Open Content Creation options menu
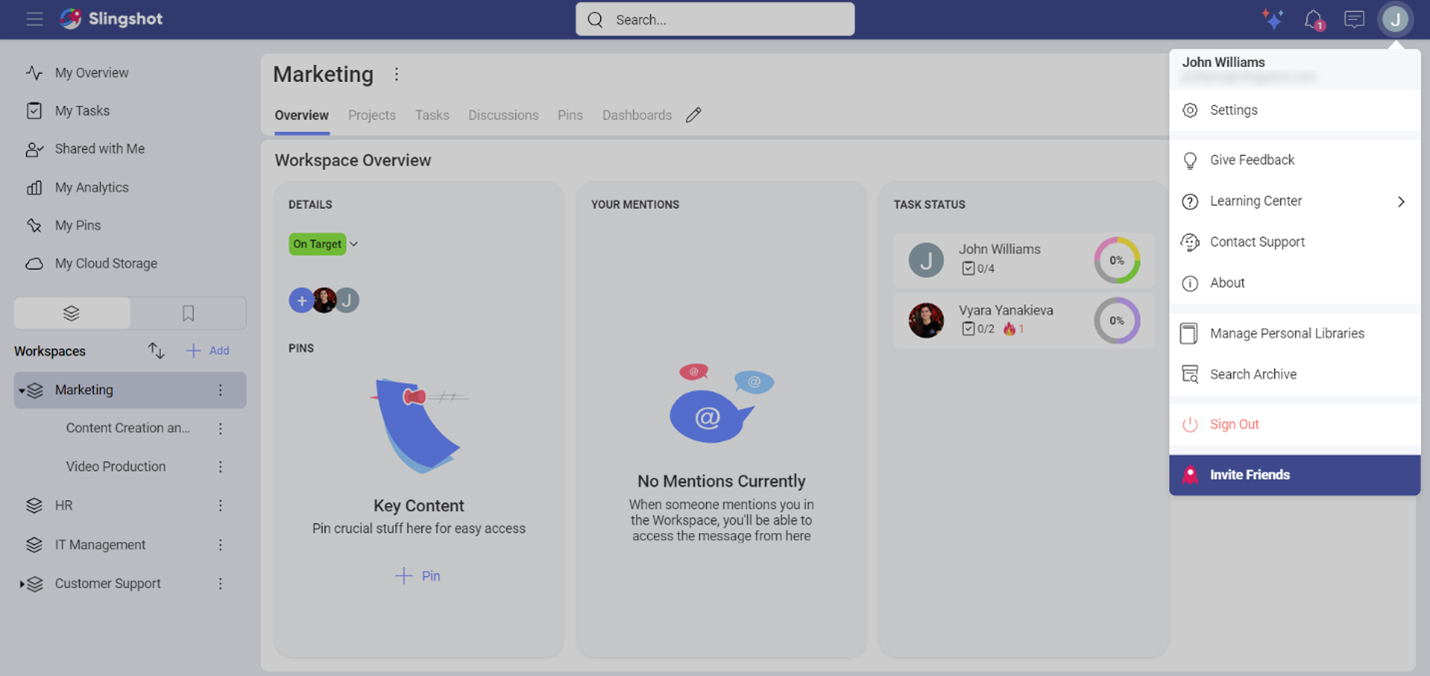The image size is (1430, 676). point(221,428)
